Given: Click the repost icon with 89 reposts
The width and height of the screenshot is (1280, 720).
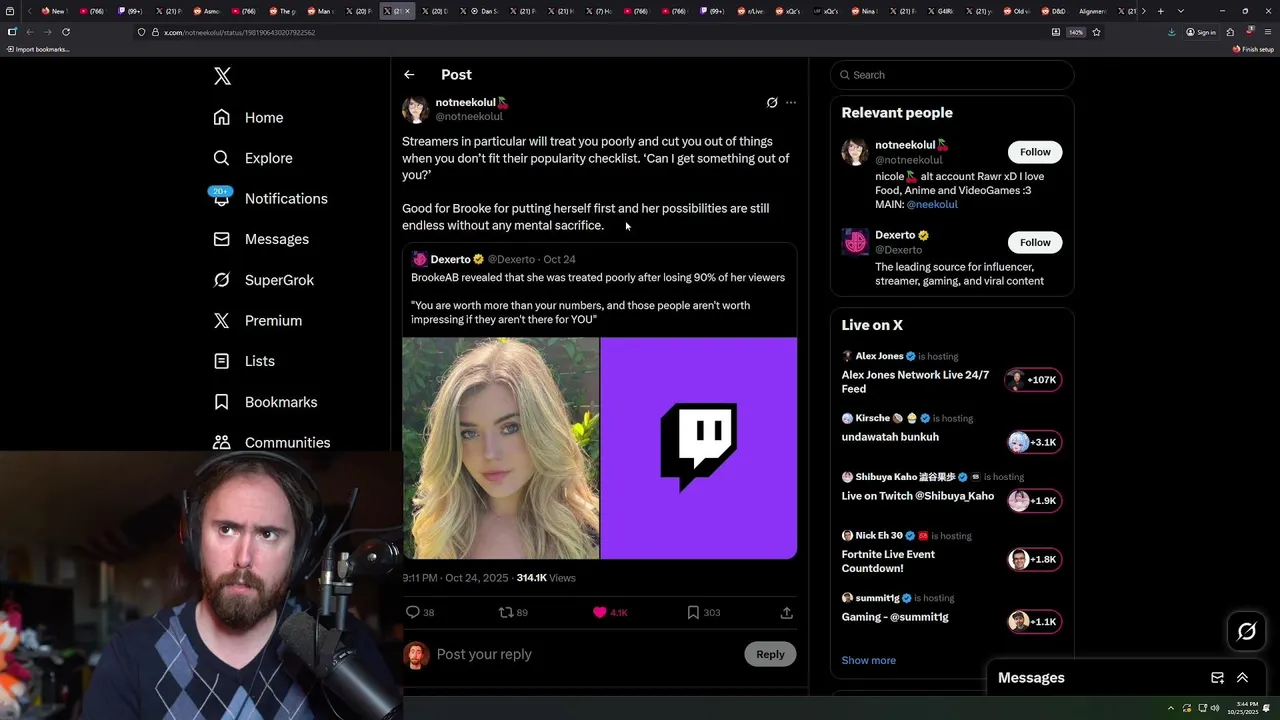Looking at the screenshot, I should pos(506,612).
